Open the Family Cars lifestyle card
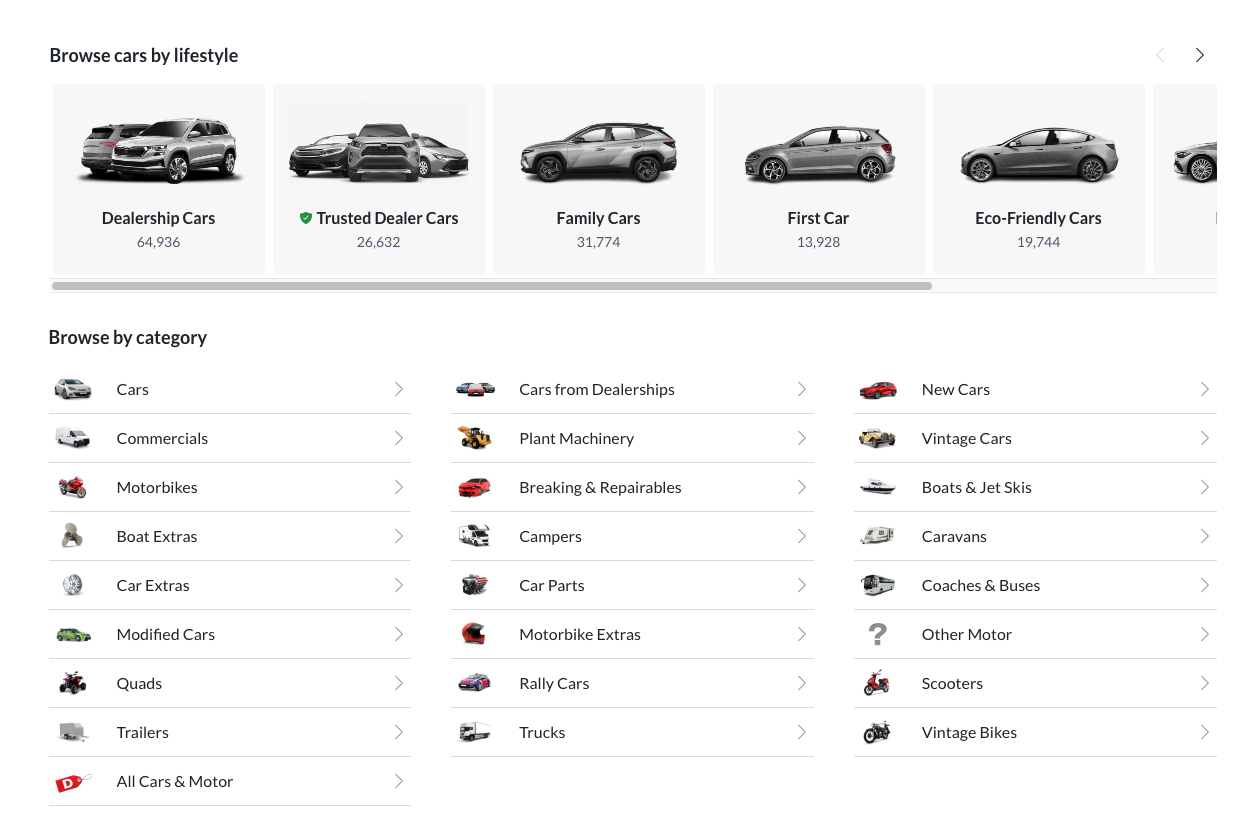Screen dimensions: 1234x823 [598, 178]
